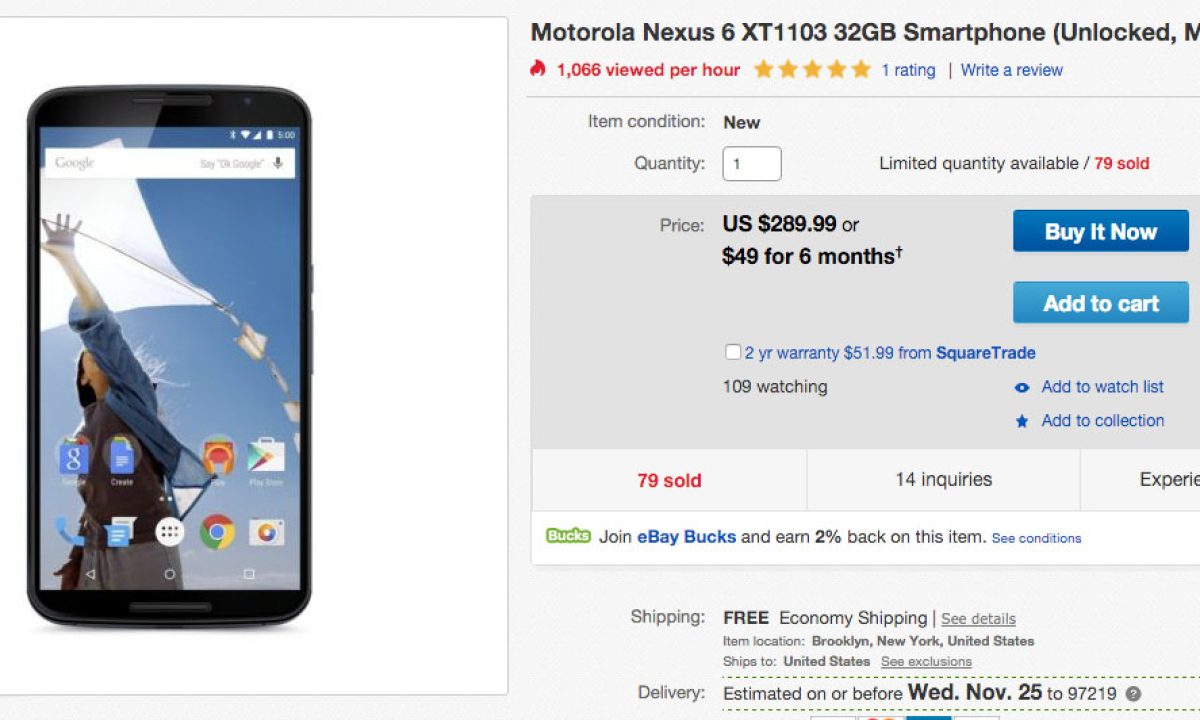Click the eye icon beside Add to watch list
Viewport: 1200px width, 720px height.
tap(1021, 388)
